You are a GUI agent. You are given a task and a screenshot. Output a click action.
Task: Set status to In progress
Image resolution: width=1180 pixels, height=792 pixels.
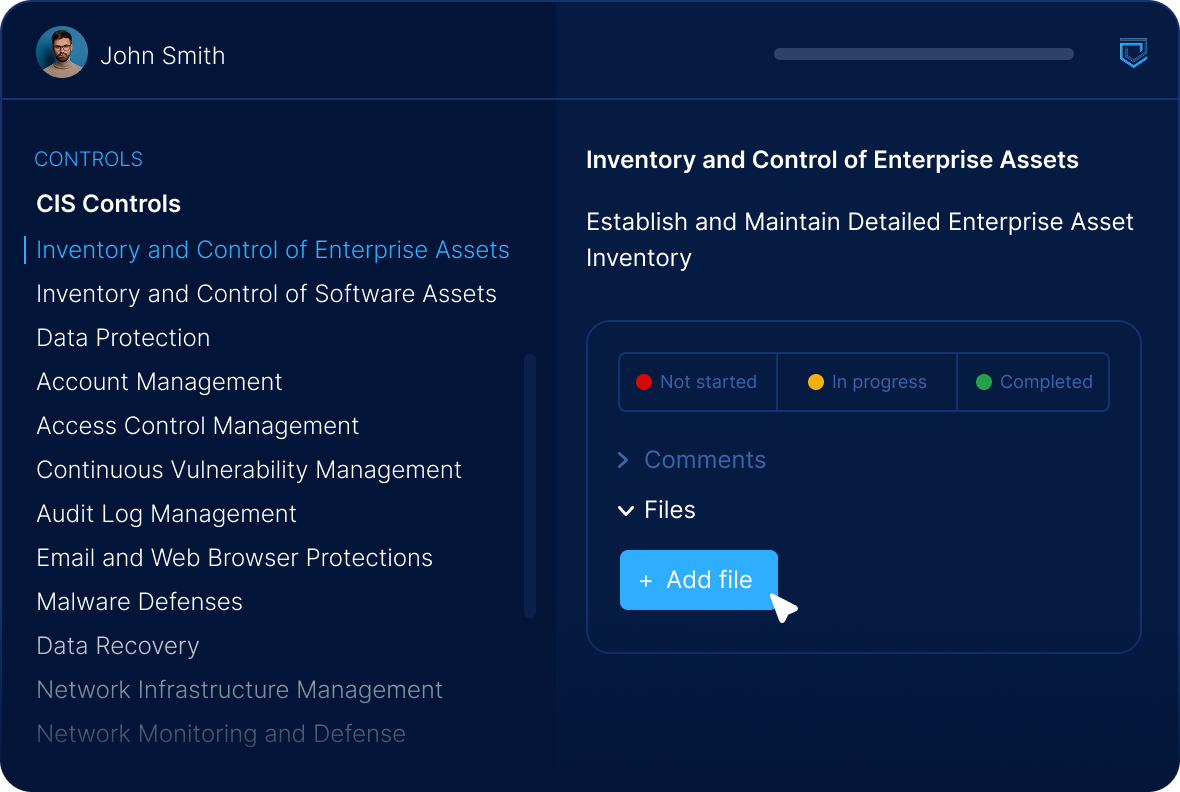click(x=867, y=382)
